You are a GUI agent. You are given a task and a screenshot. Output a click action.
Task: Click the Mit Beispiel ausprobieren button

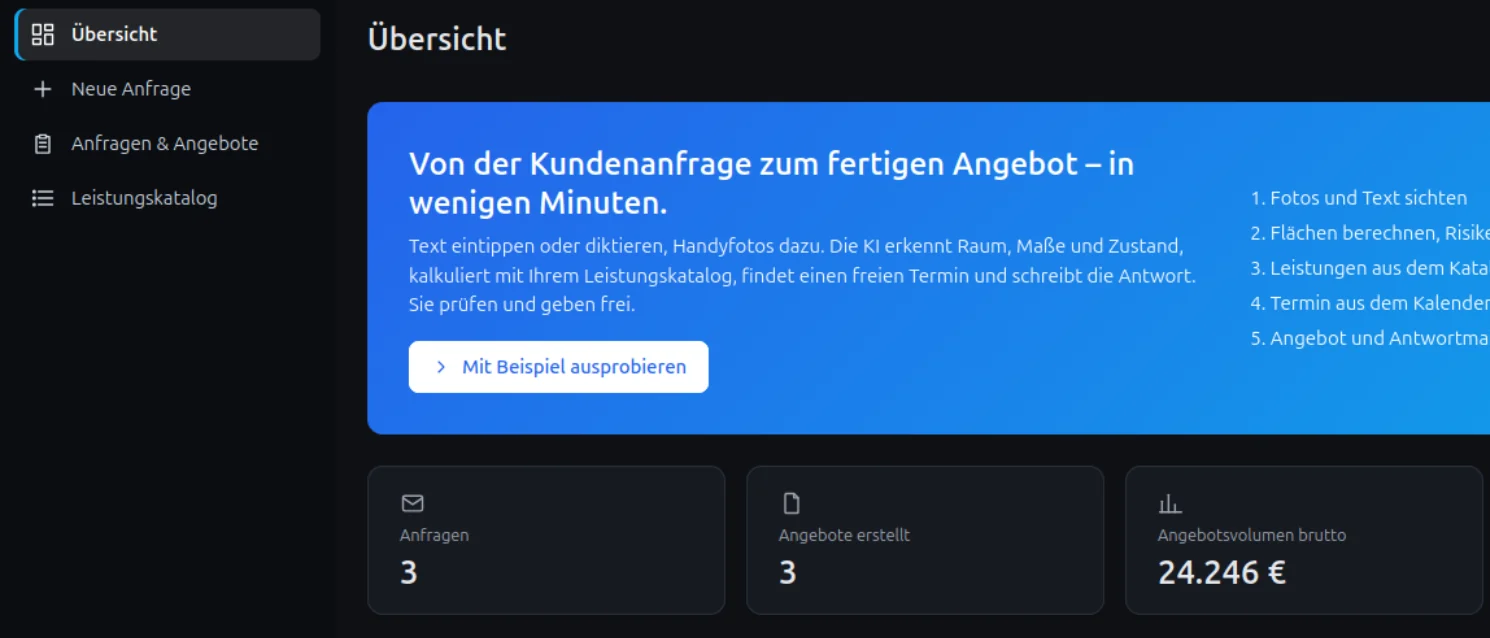(558, 367)
